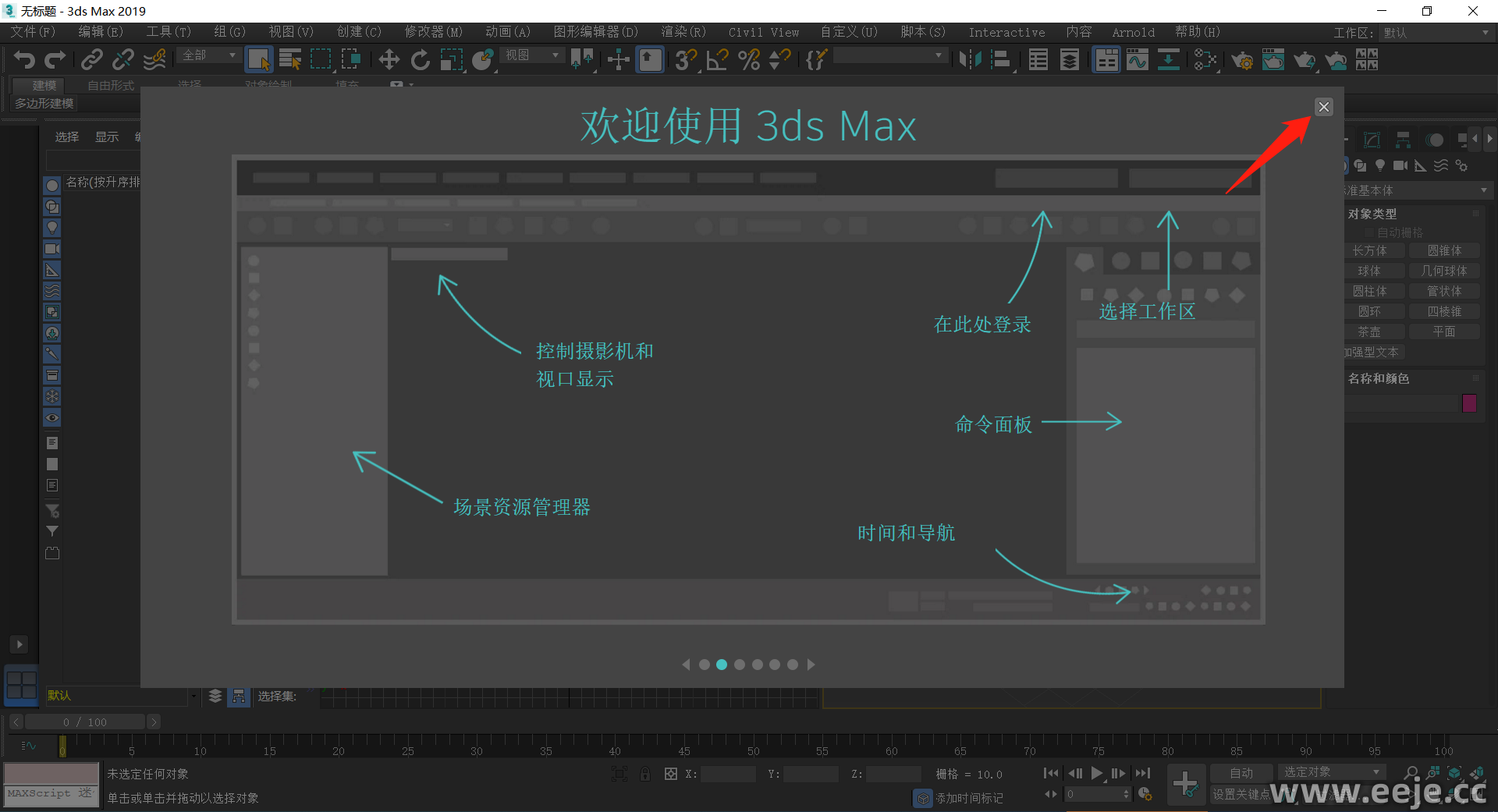The height and width of the screenshot is (812, 1498).
Task: Click the Select by Name icon
Action: [x=289, y=60]
